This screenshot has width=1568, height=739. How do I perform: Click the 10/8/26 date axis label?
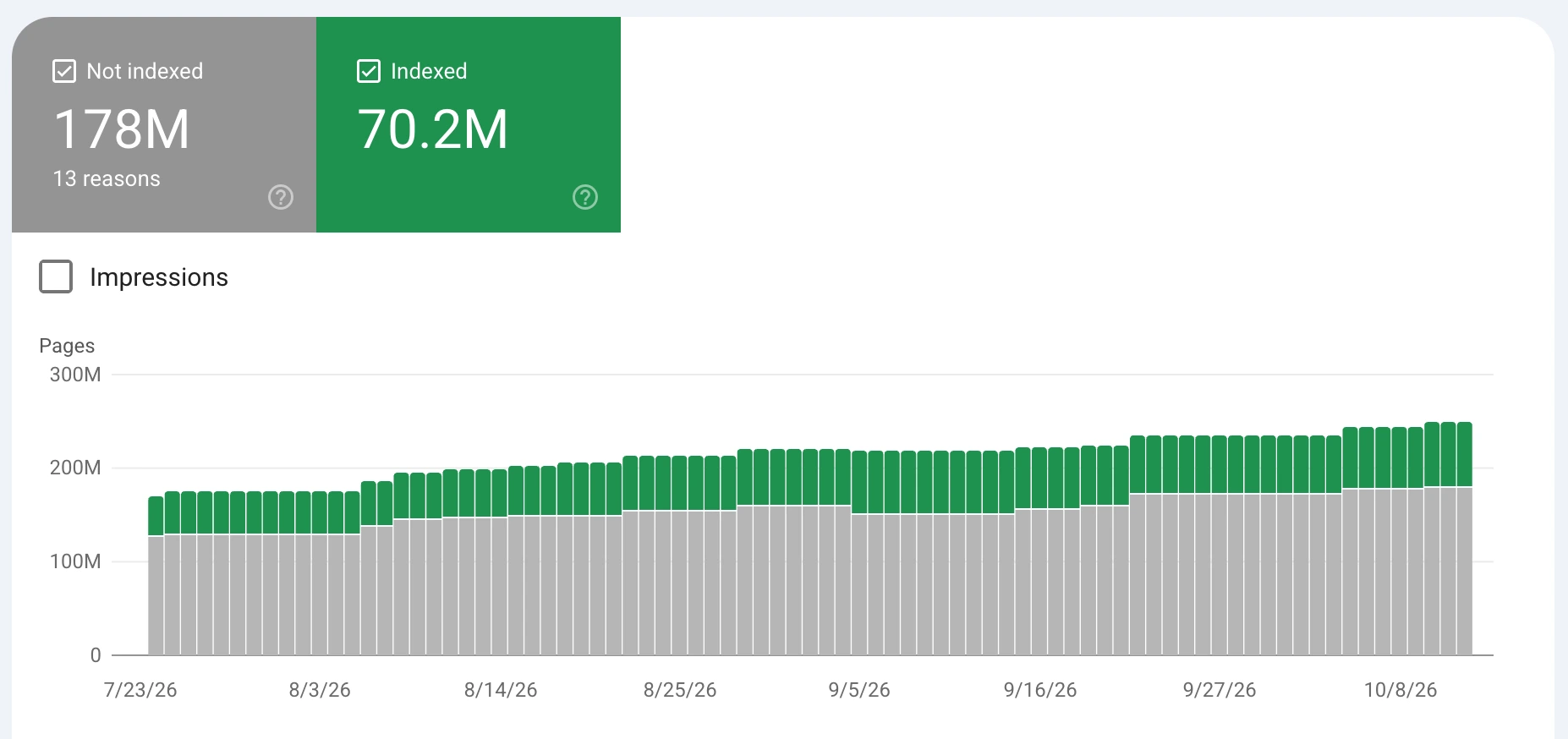point(1401,690)
